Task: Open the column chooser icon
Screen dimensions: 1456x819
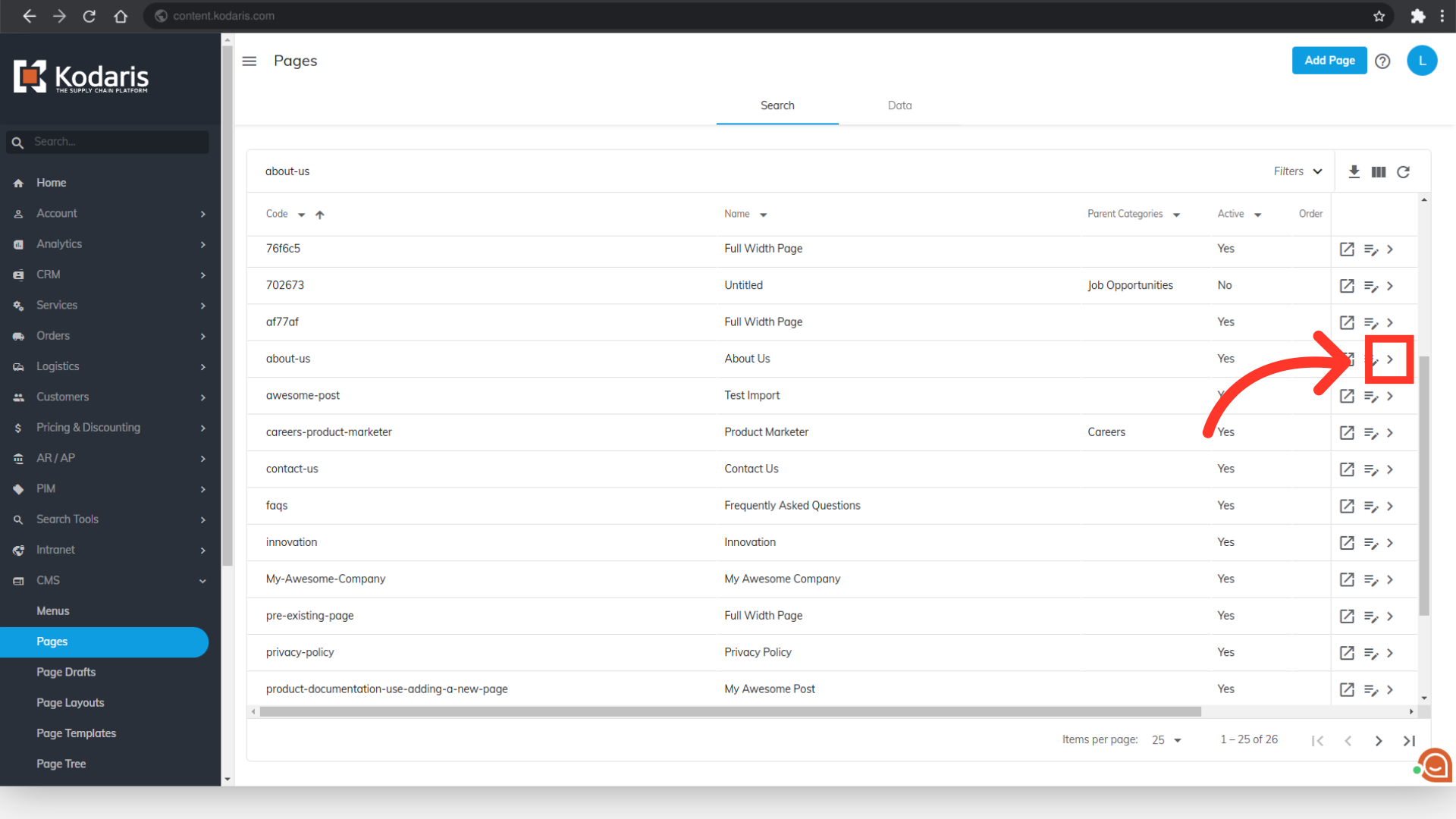Action: [1379, 172]
